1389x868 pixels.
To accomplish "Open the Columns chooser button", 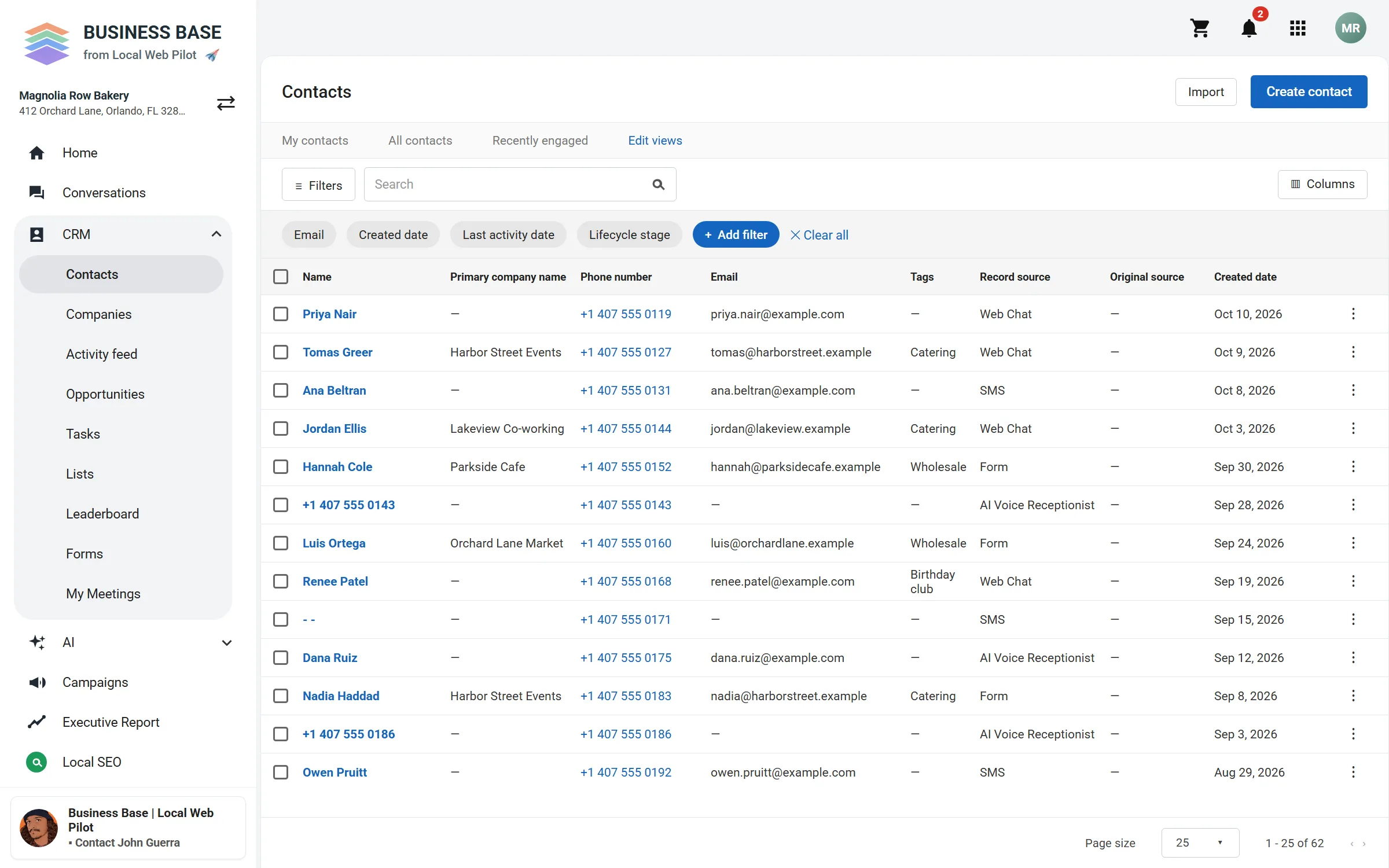I will 1322,184.
